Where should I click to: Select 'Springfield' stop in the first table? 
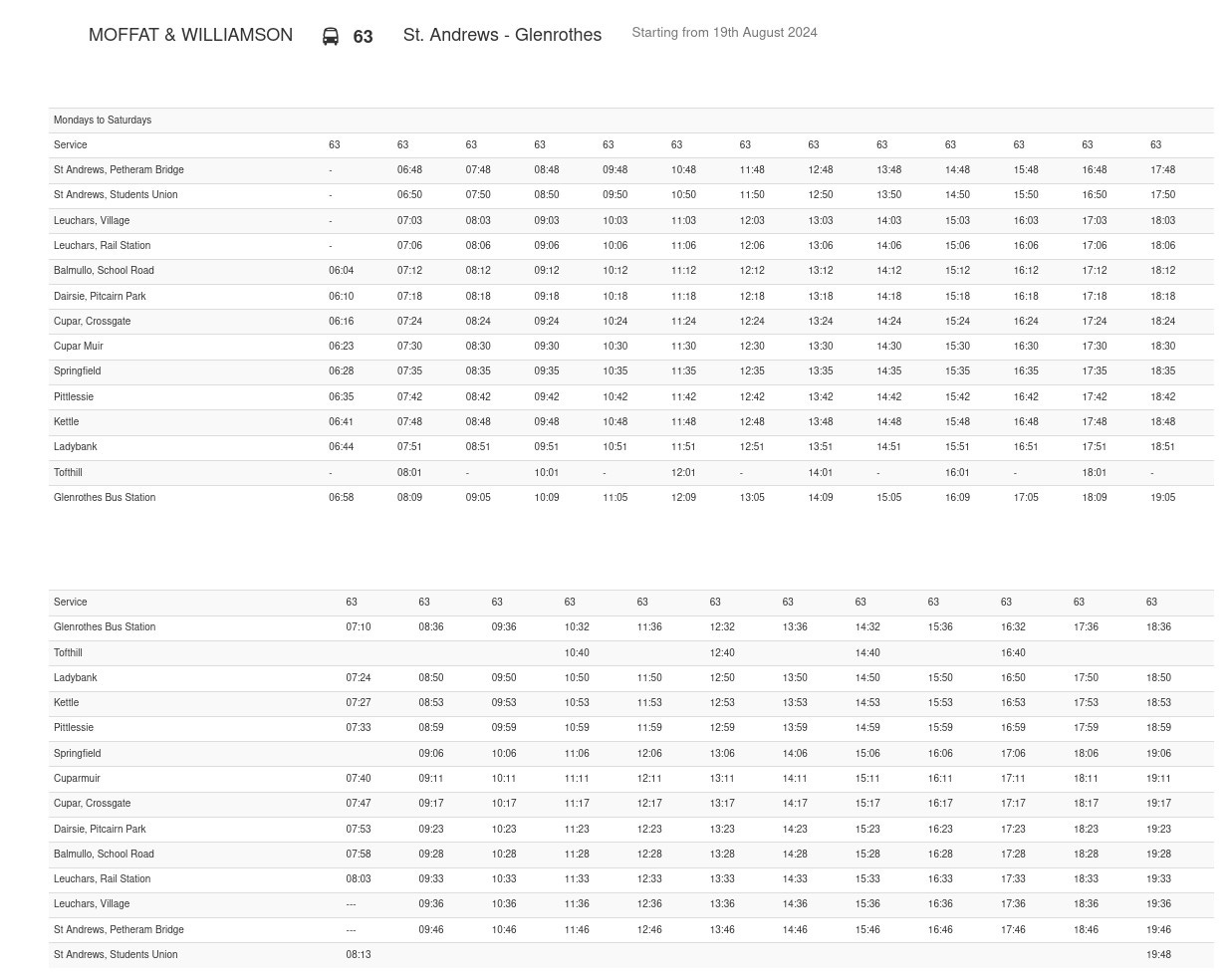[x=77, y=371]
